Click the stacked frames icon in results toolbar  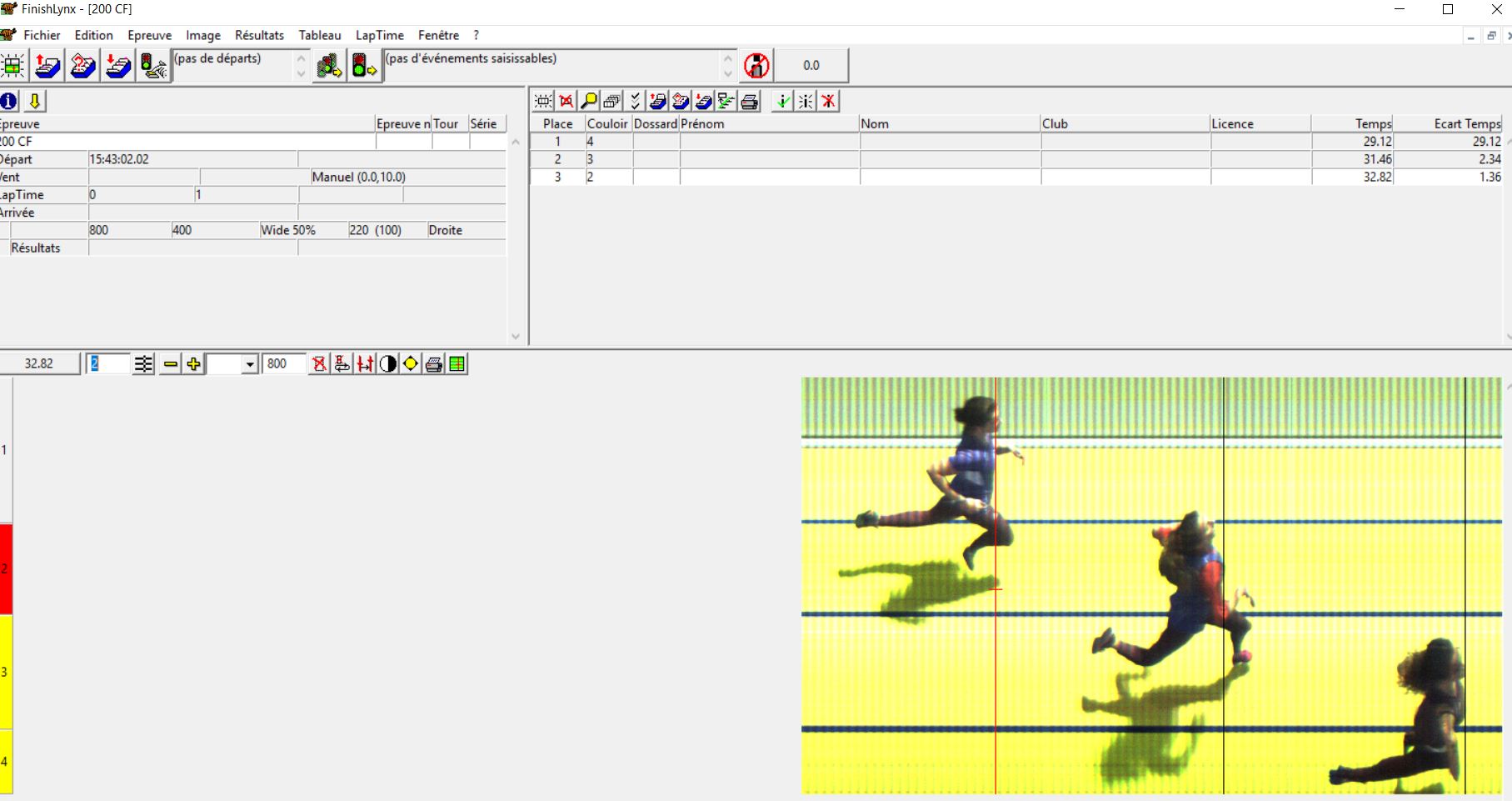point(611,102)
